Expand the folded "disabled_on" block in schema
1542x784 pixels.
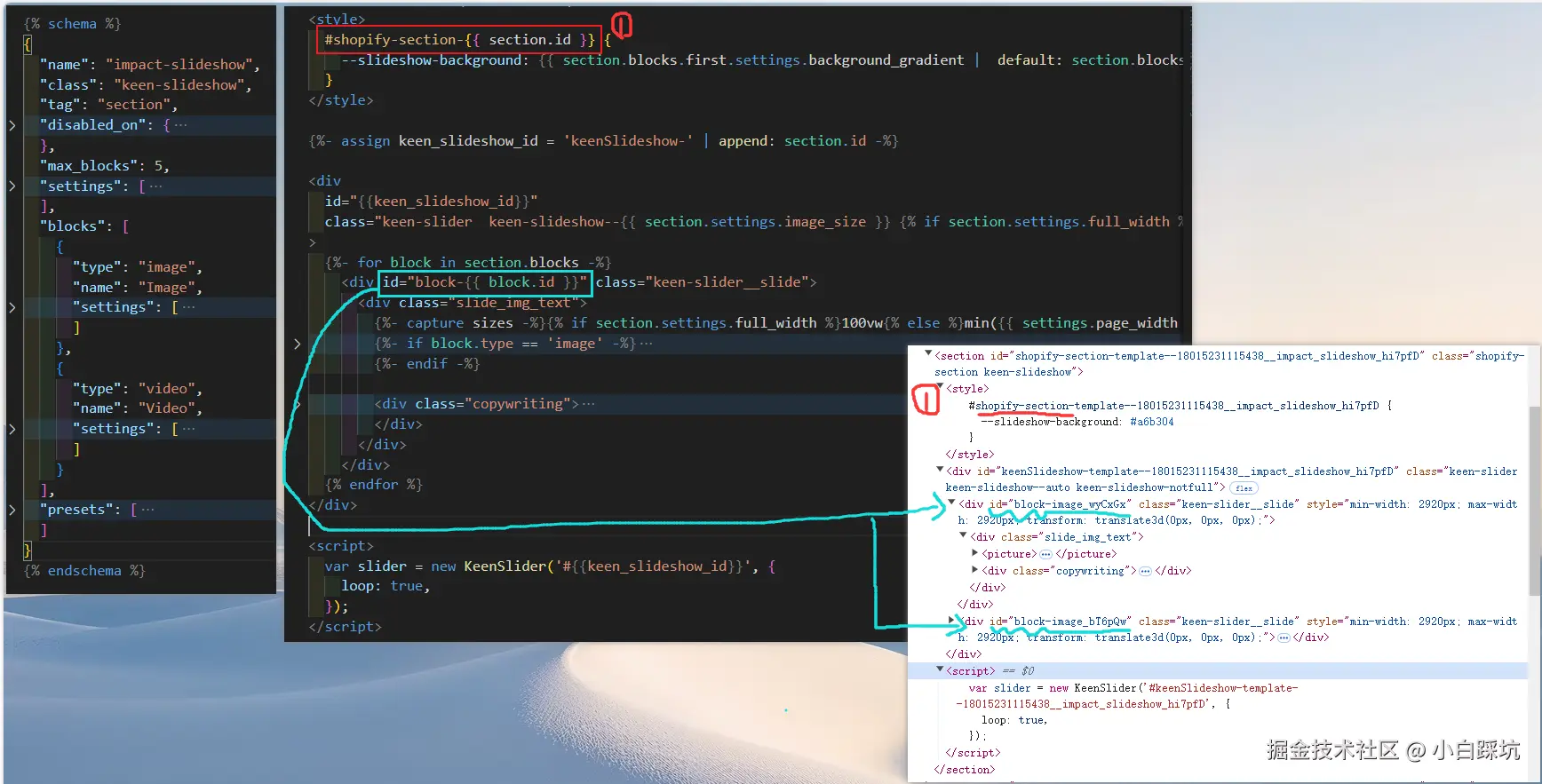(x=12, y=125)
